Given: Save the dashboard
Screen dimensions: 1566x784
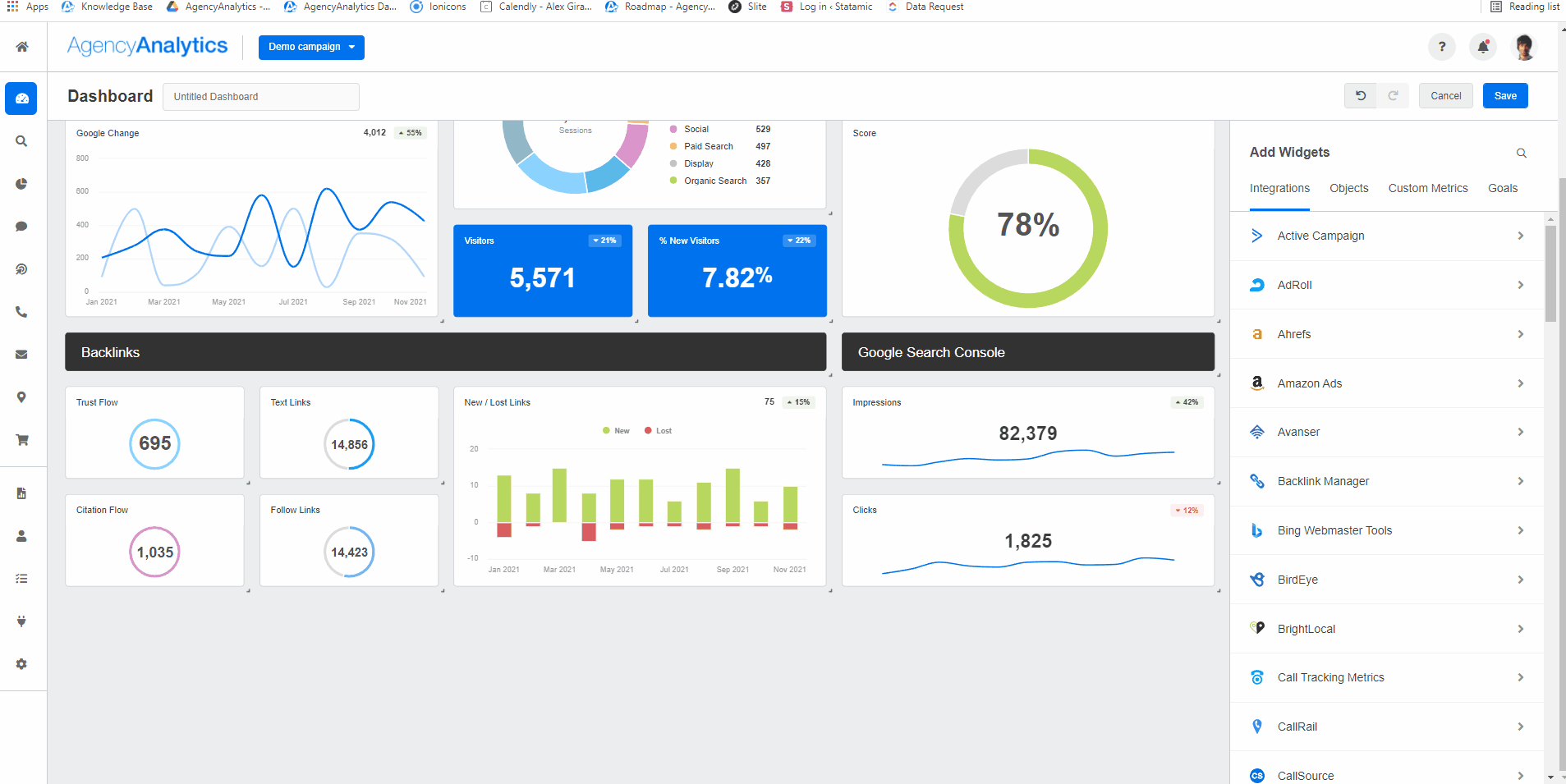Looking at the screenshot, I should (1505, 96).
